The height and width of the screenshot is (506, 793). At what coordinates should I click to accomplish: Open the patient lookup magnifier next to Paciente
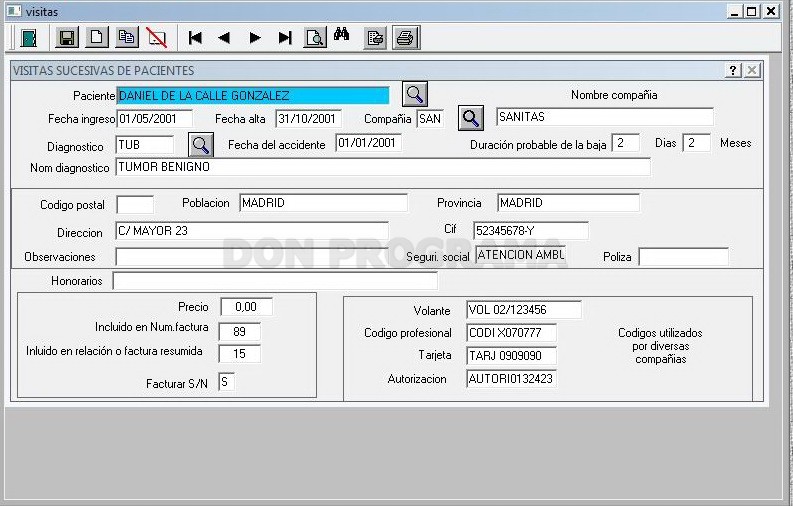click(x=415, y=94)
